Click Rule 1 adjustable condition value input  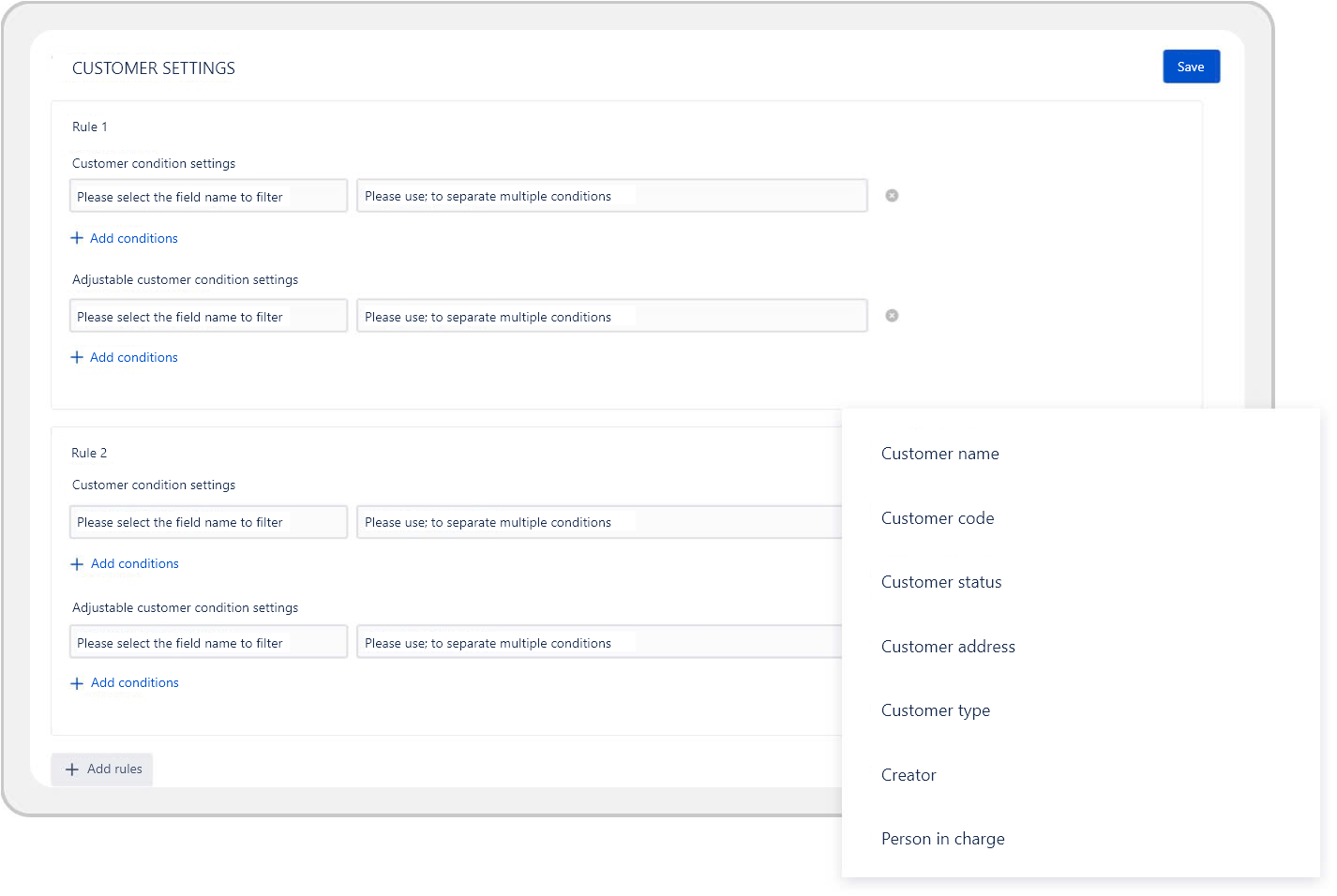pos(611,316)
